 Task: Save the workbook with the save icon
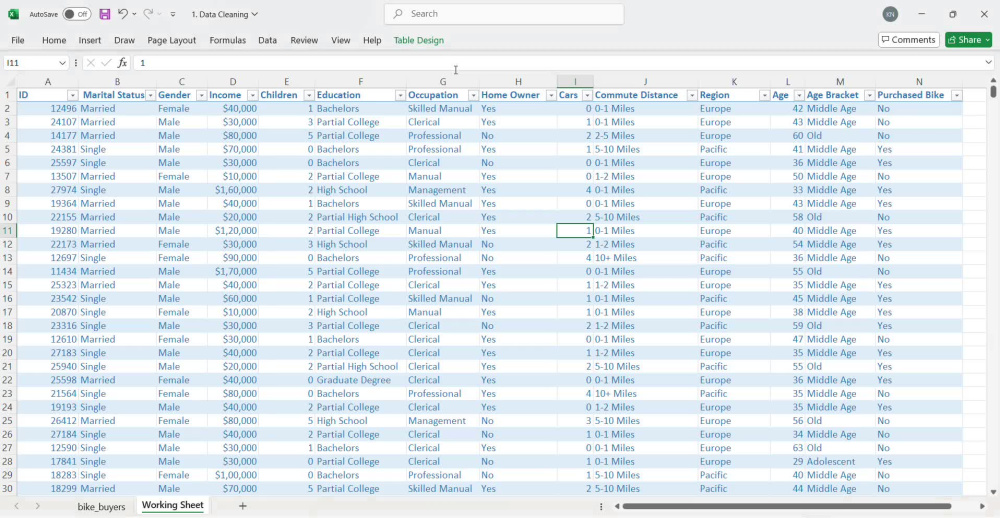[105, 14]
